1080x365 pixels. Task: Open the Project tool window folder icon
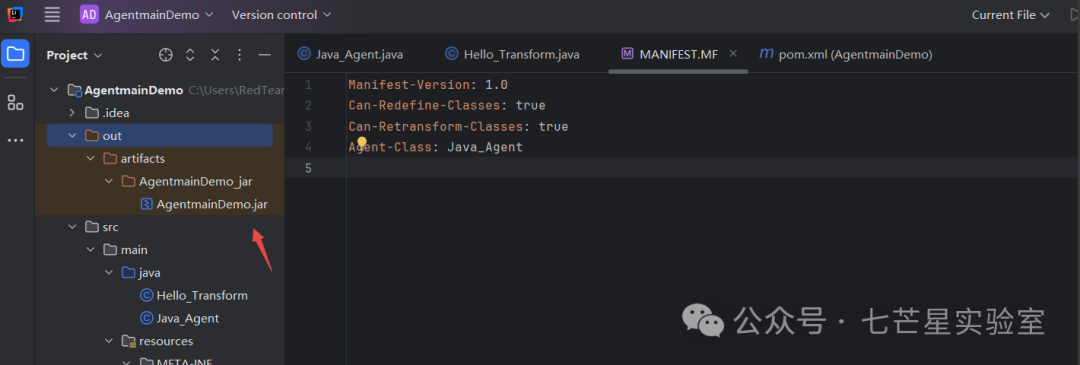[x=15, y=54]
